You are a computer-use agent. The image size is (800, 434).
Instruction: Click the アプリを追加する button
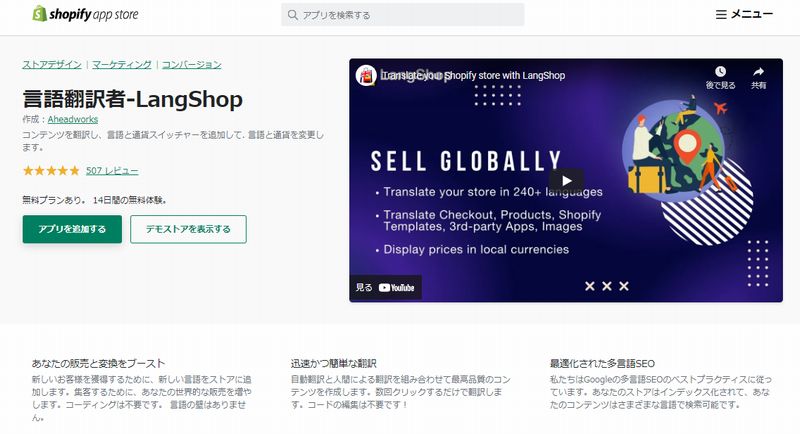pyautogui.click(x=72, y=229)
